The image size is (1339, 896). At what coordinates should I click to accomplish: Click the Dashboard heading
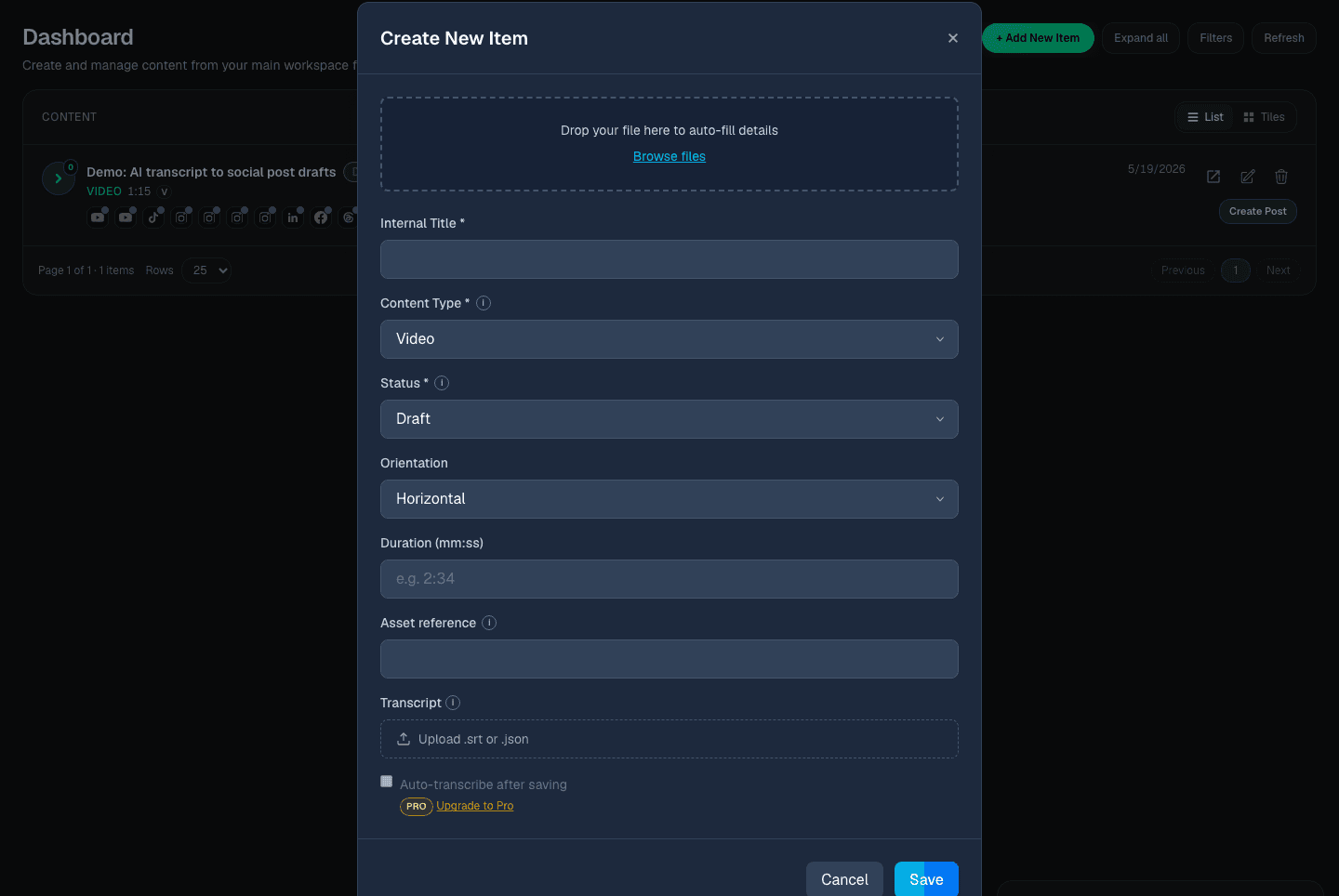[x=78, y=37]
